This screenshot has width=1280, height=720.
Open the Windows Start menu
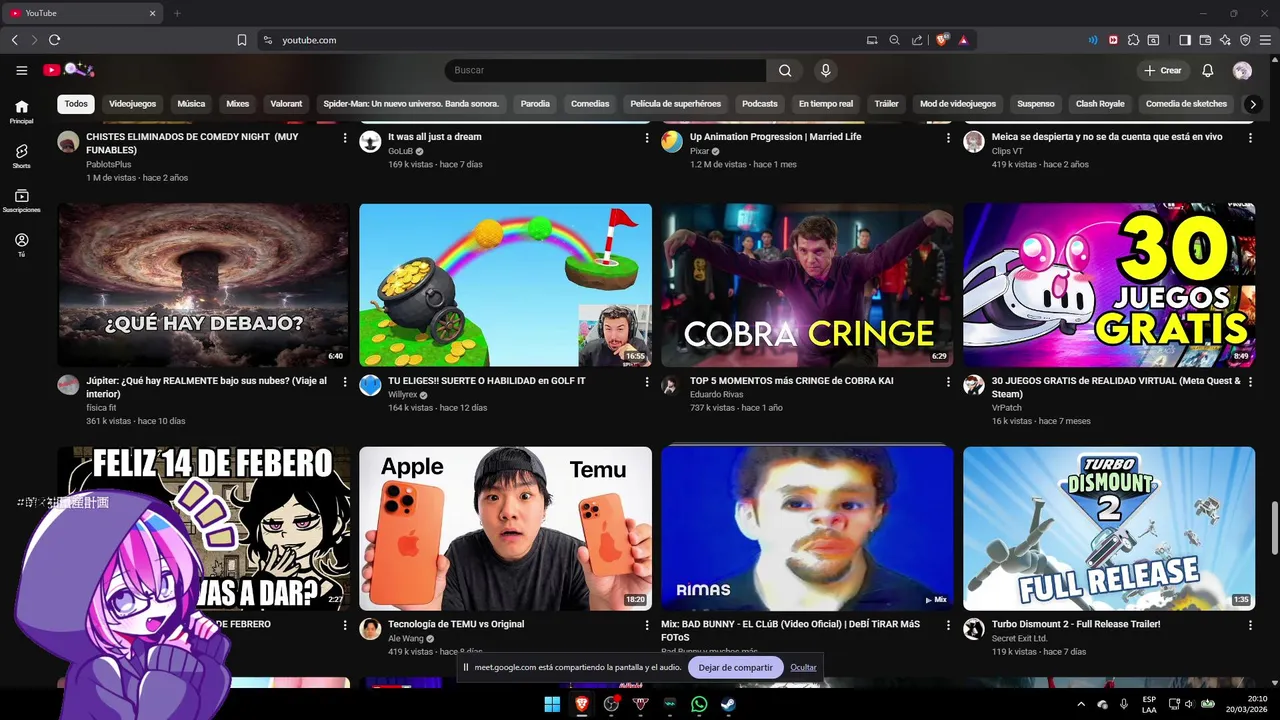(552, 704)
